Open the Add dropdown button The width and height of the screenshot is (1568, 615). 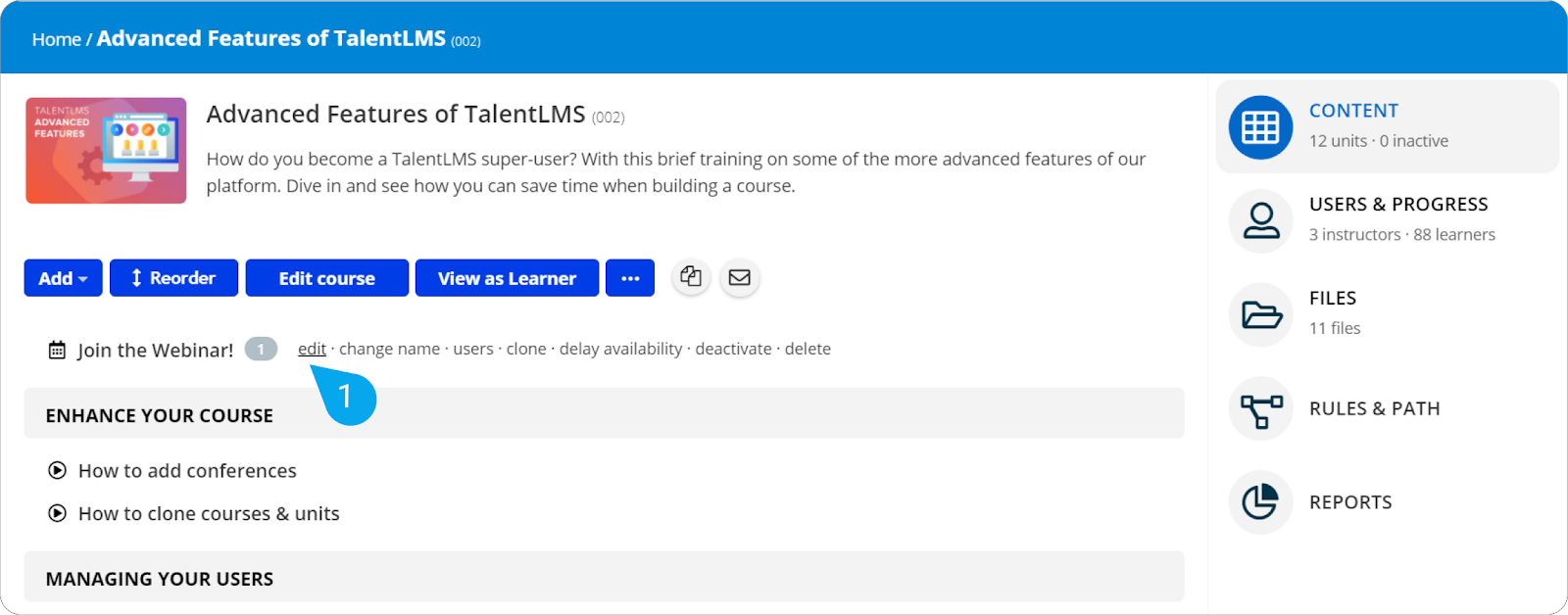(x=63, y=278)
